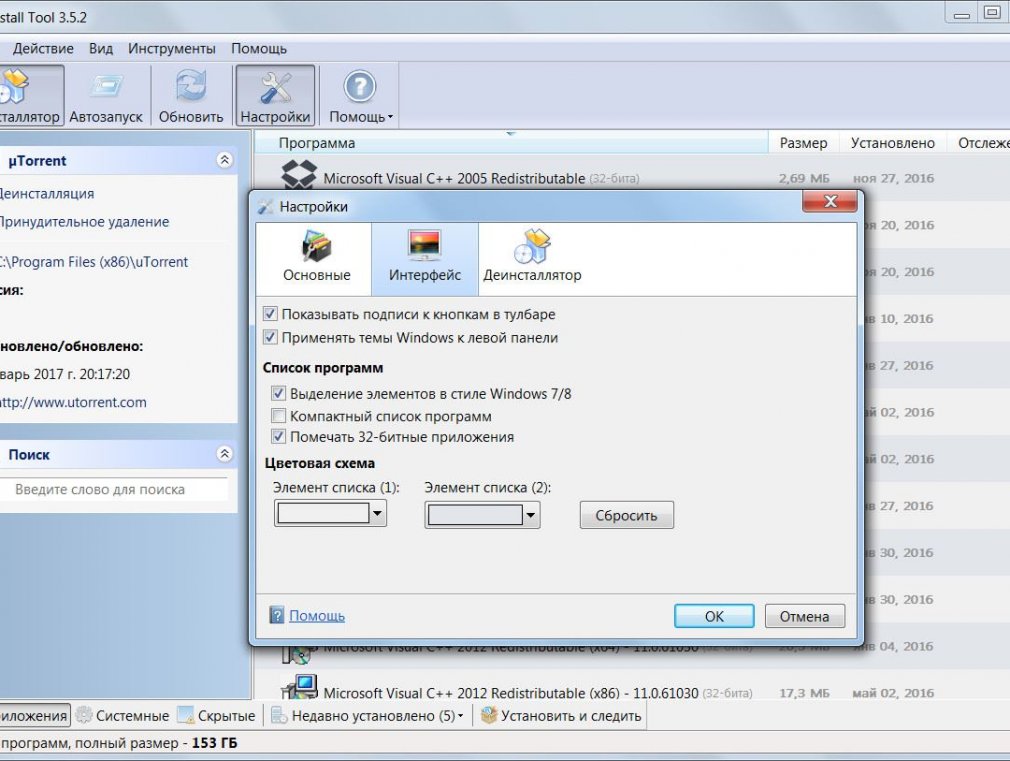The width and height of the screenshot is (1010, 761).
Task: Open the Автозапуск toolbar tool
Action: click(106, 95)
